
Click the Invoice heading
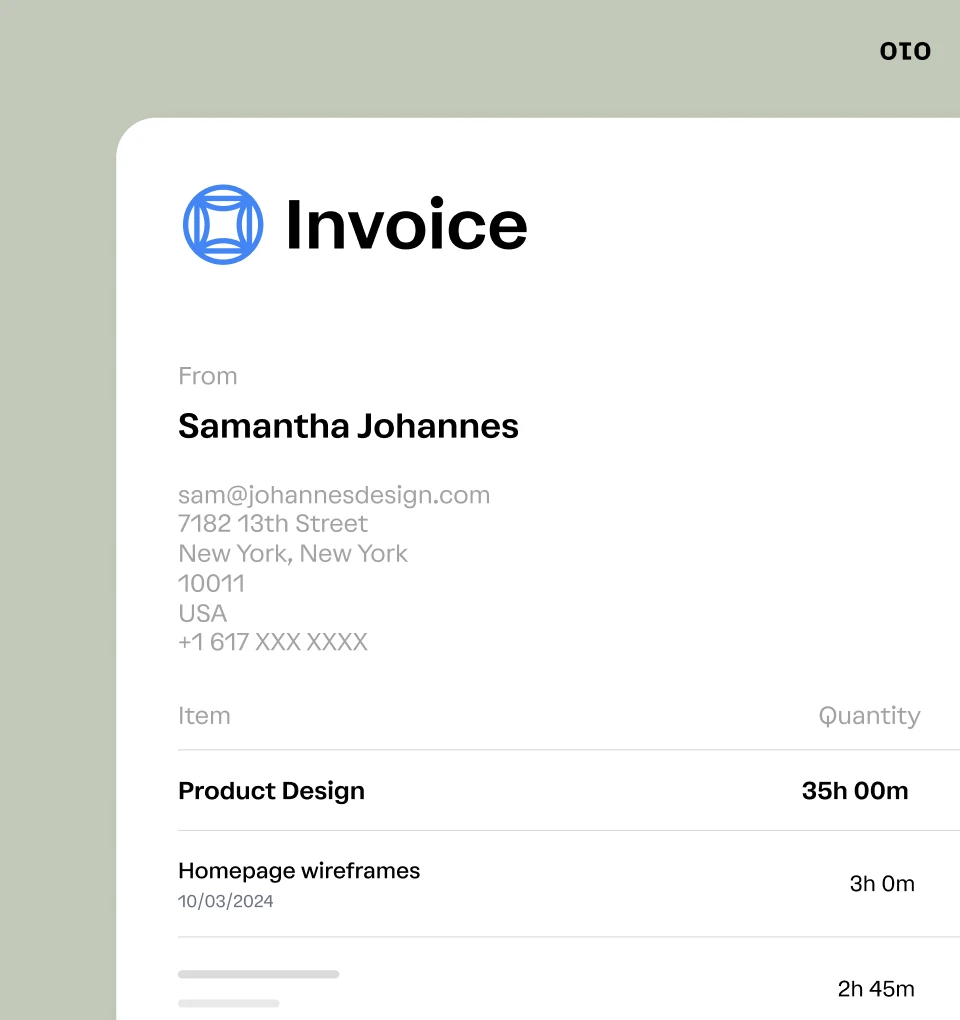(x=406, y=225)
